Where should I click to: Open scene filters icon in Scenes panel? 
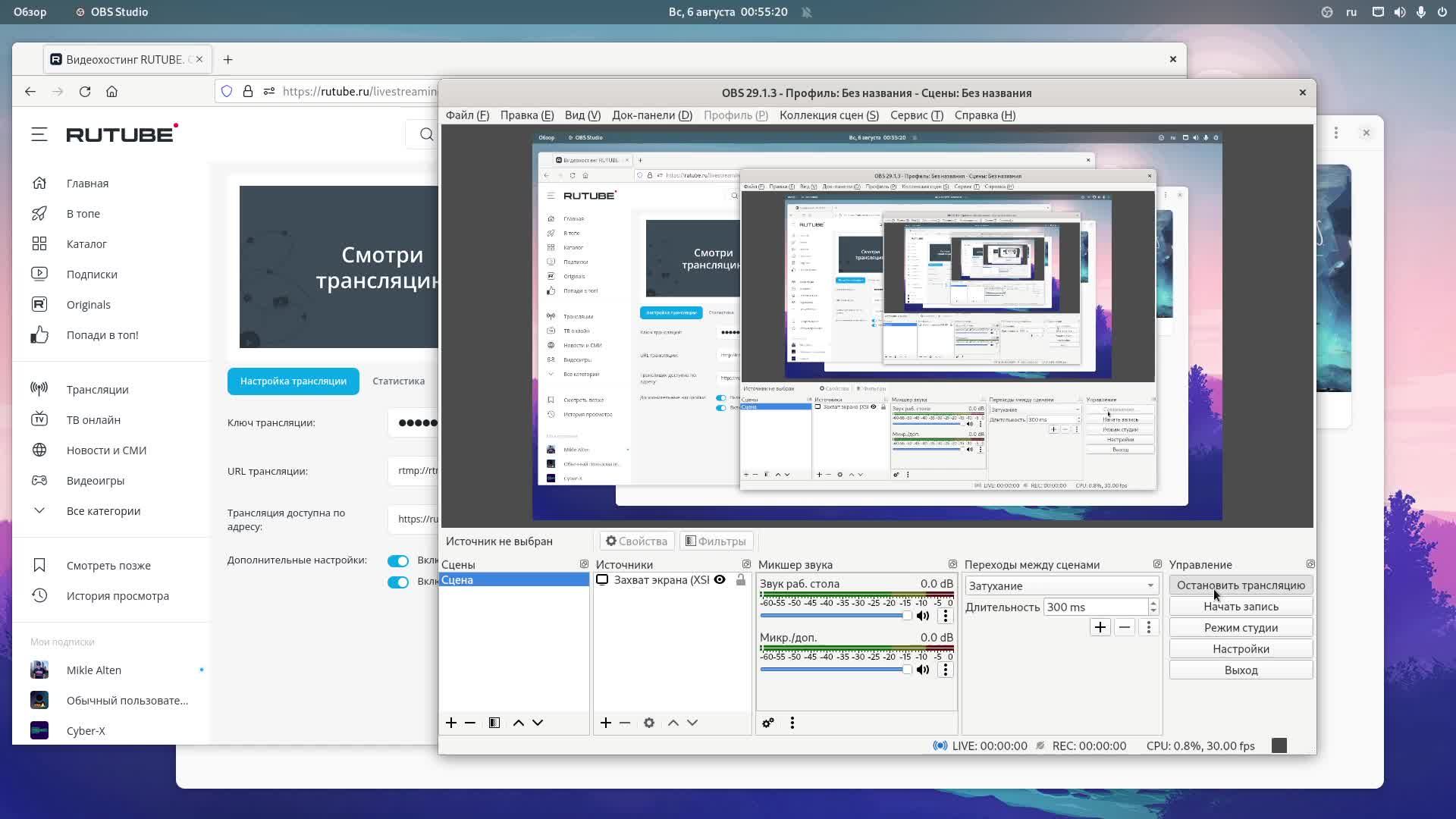(x=494, y=723)
